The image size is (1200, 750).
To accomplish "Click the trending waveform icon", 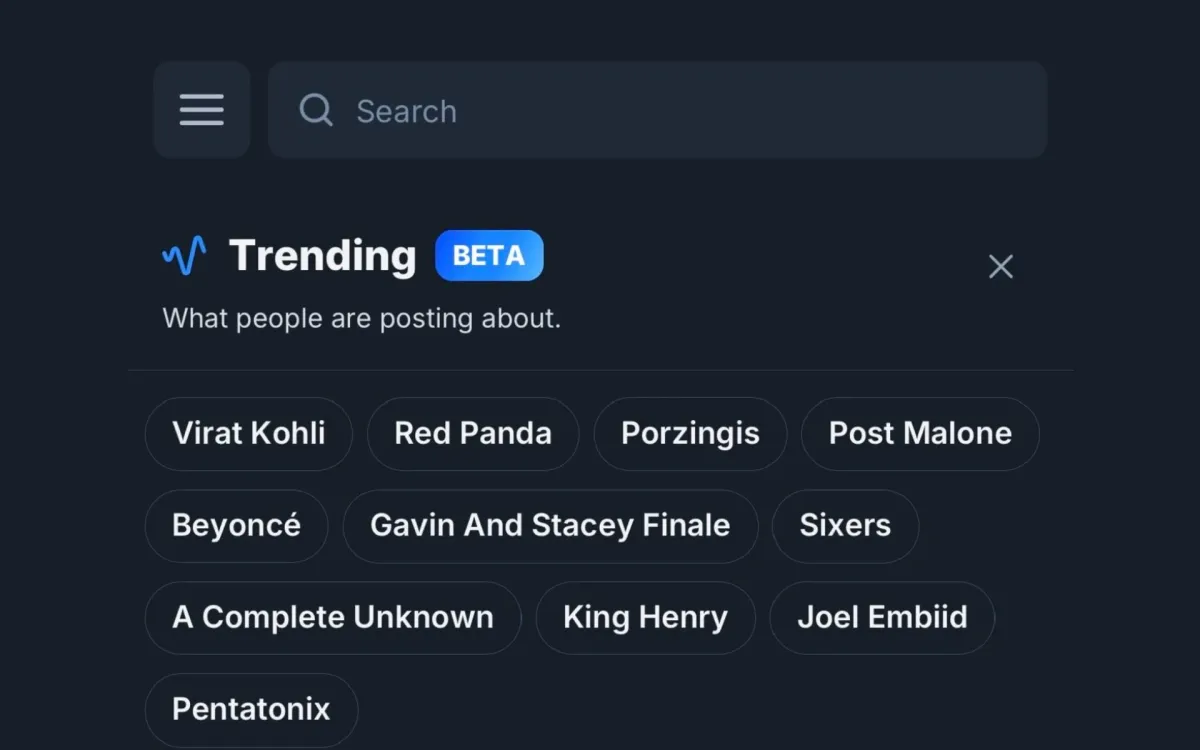I will pos(184,255).
